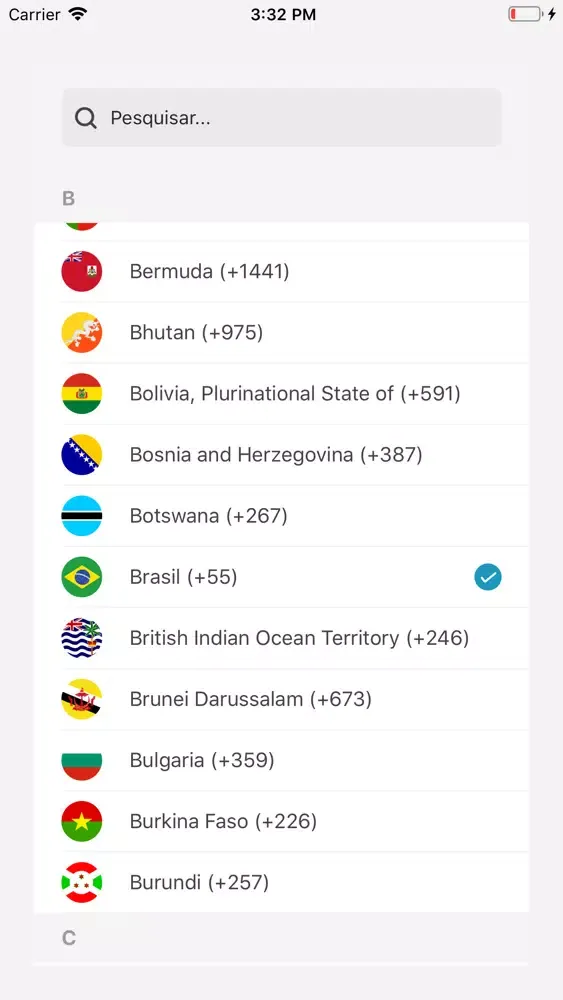Select Bulgaria (+359) from the list
This screenshot has width=563, height=1000.
click(x=281, y=760)
